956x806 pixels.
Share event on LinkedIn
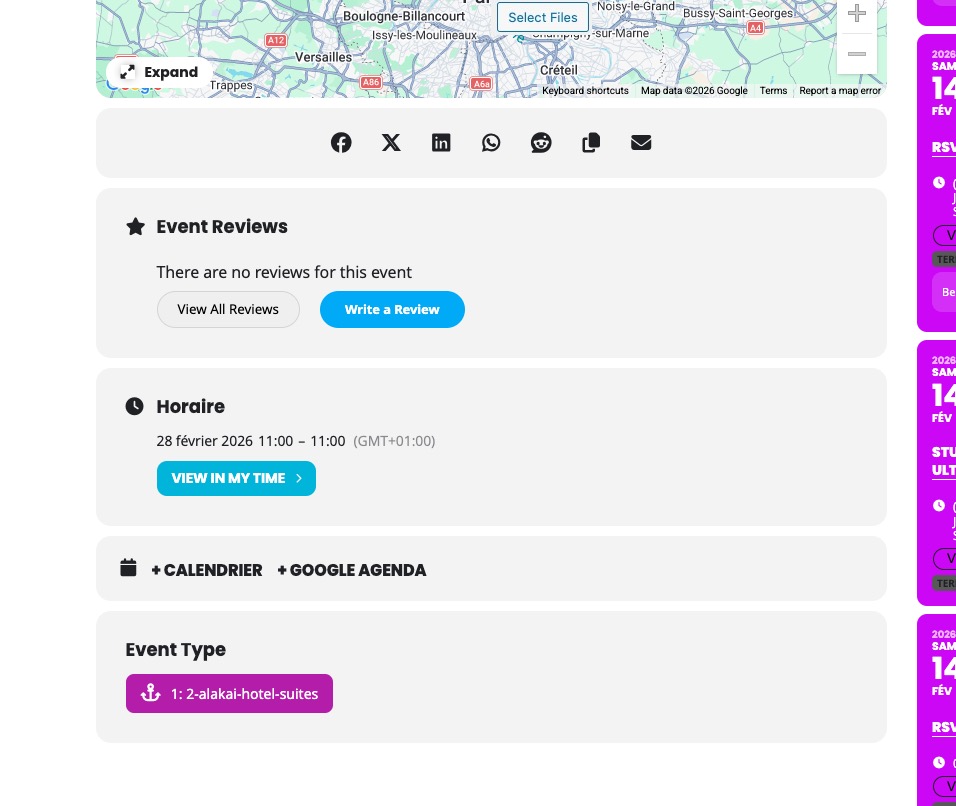[441, 143]
